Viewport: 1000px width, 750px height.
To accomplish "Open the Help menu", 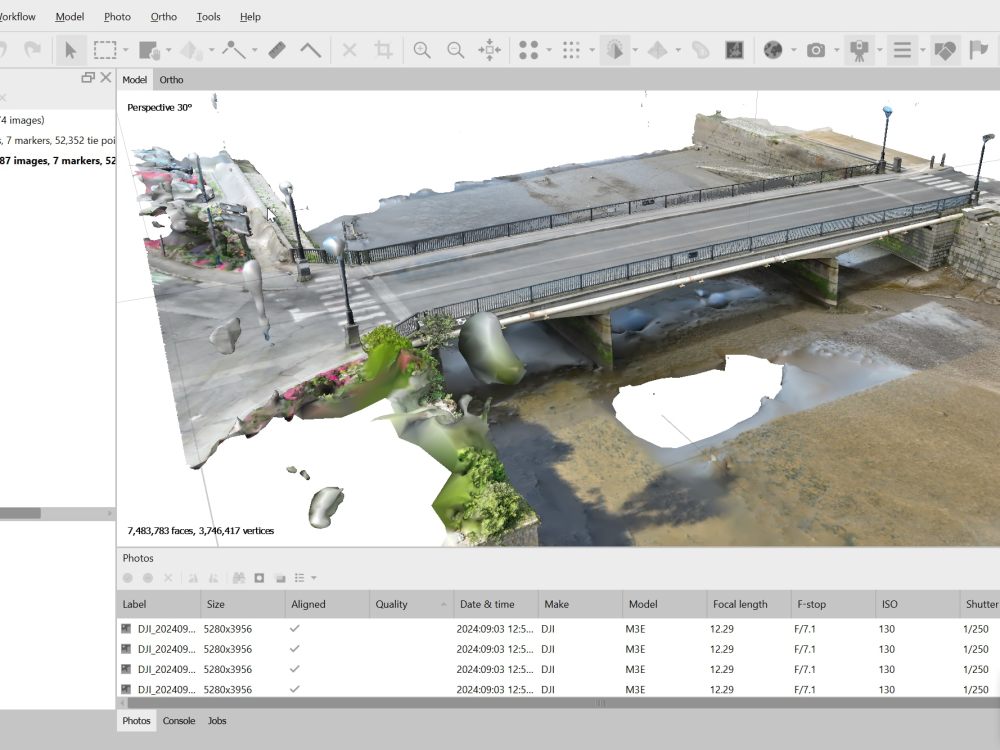I will (x=250, y=17).
